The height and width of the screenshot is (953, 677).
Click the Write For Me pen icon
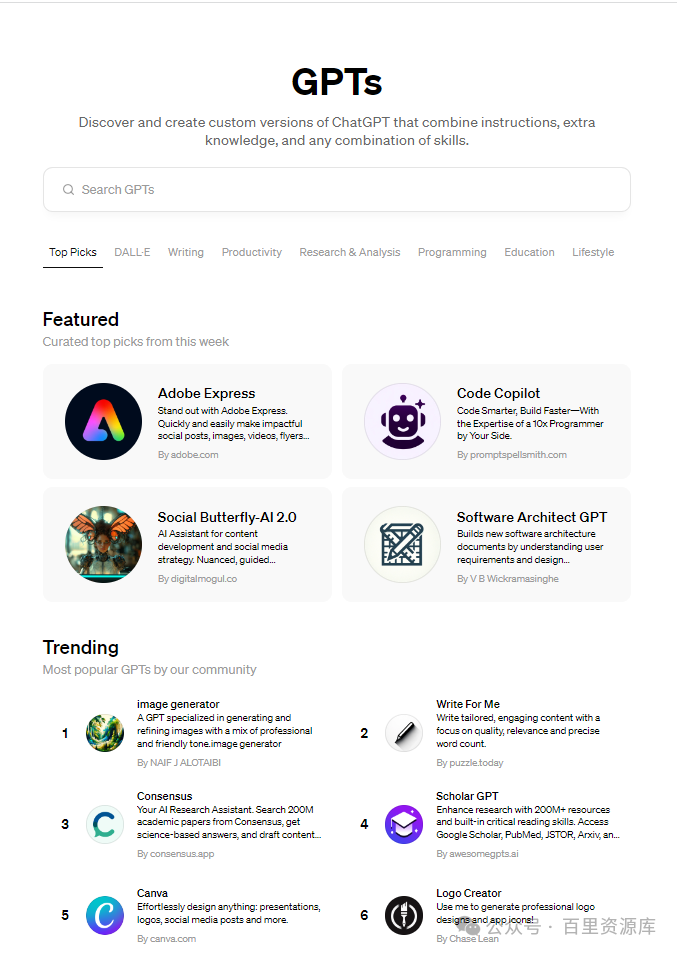point(404,733)
